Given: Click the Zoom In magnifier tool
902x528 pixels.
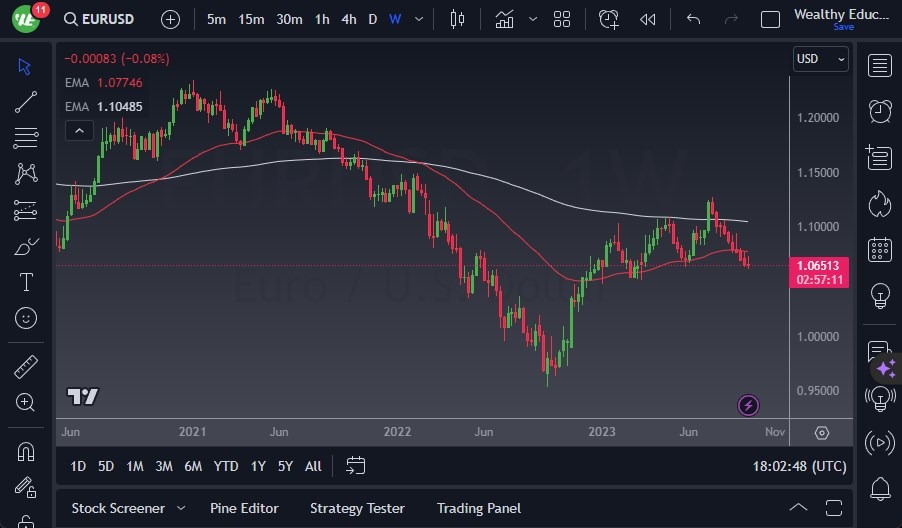Looking at the screenshot, I should click(x=26, y=402).
